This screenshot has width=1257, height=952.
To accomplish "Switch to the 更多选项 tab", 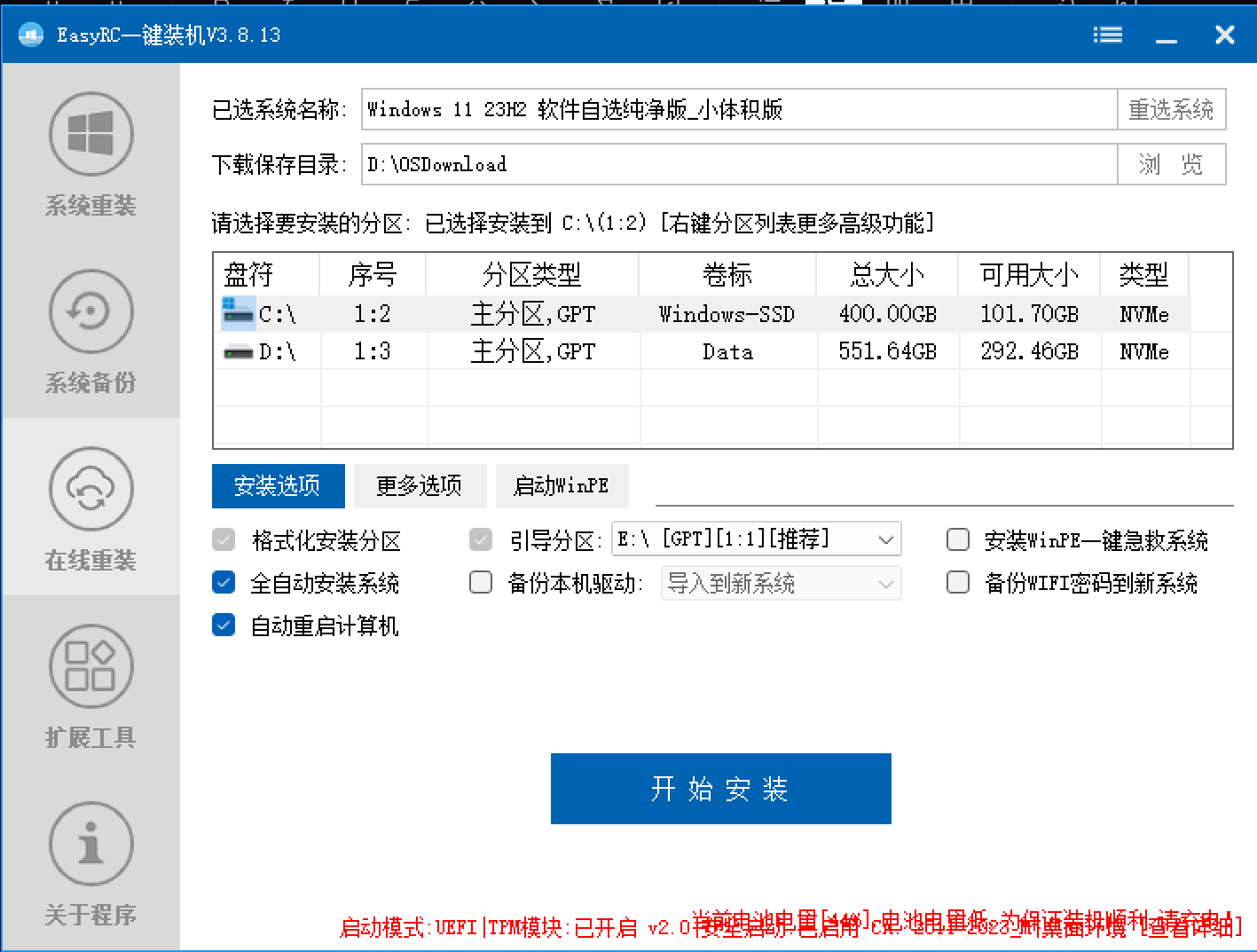I will [420, 485].
